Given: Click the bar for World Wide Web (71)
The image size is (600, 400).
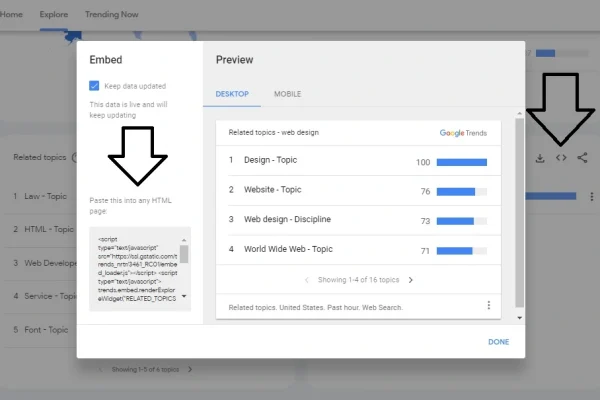Looking at the screenshot, I should pyautogui.click(x=462, y=251).
